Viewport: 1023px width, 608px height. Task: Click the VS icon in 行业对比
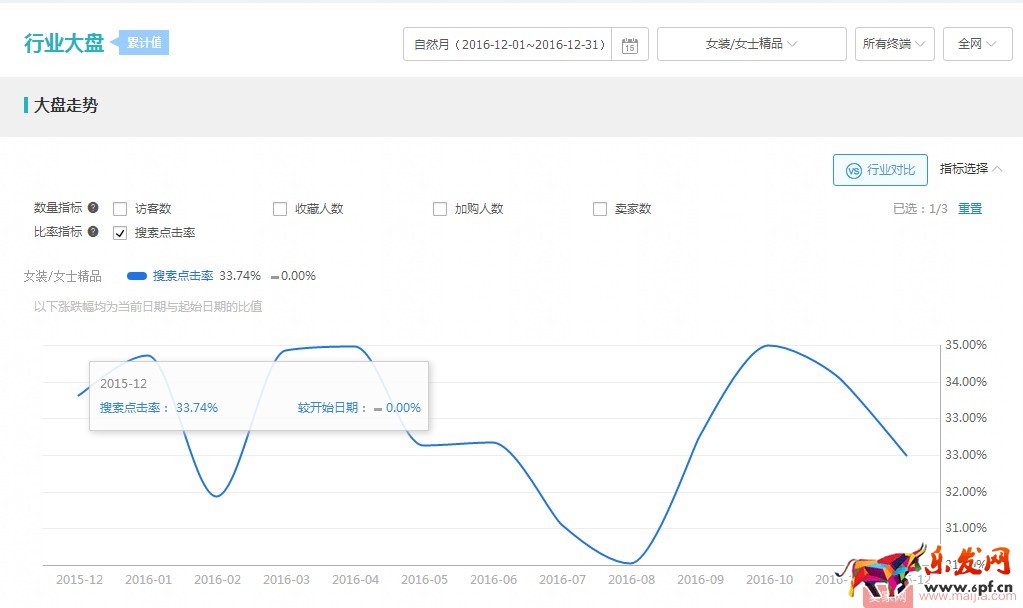(x=853, y=170)
